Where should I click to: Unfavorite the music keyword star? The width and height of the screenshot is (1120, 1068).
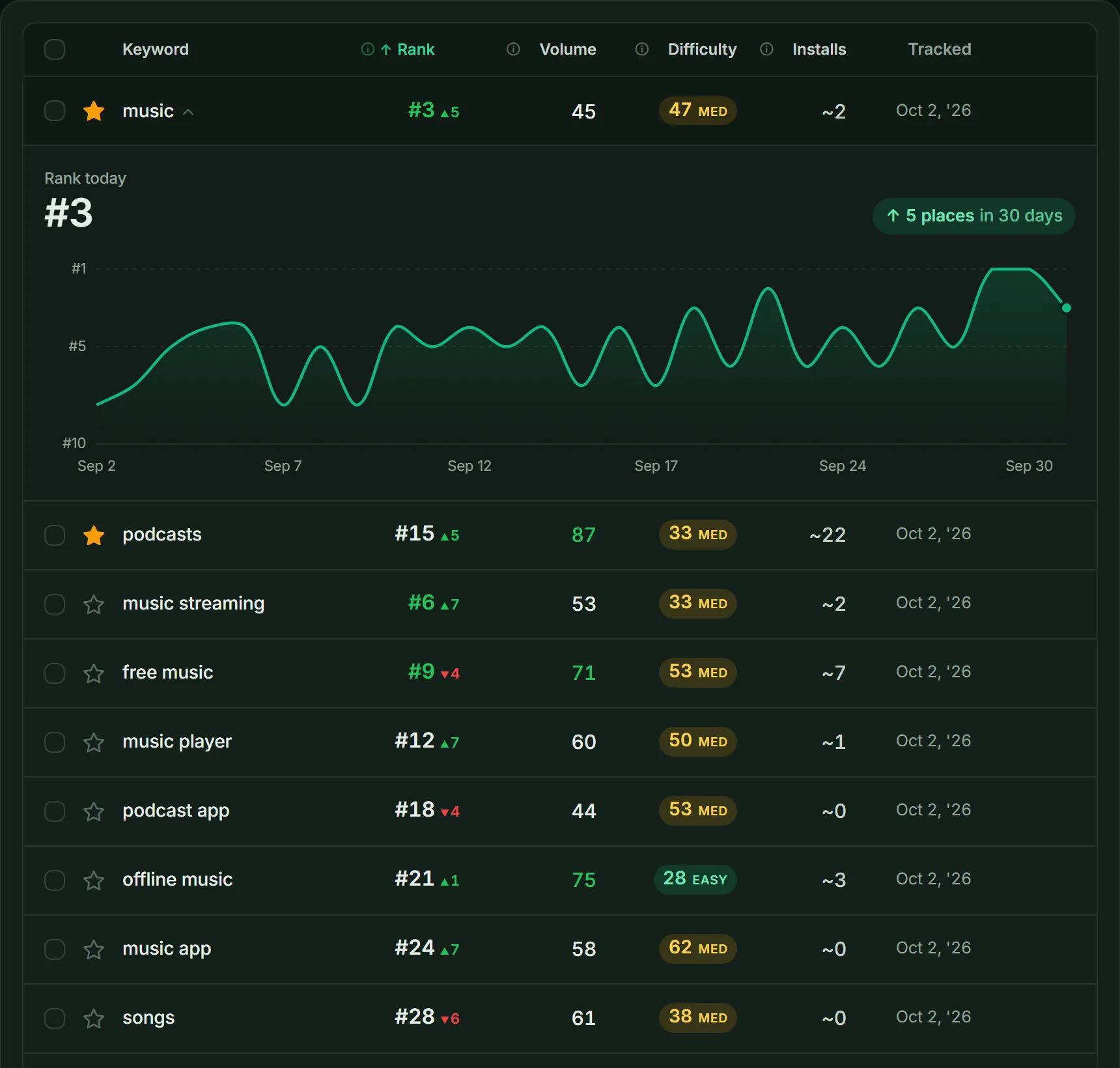click(94, 111)
